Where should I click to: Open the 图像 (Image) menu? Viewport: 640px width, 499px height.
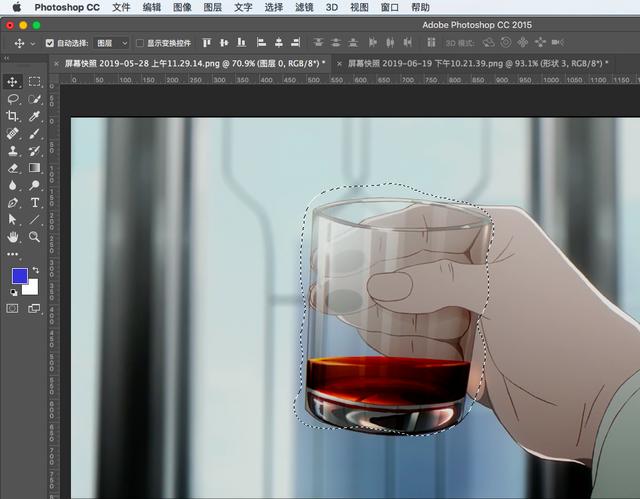(x=182, y=7)
